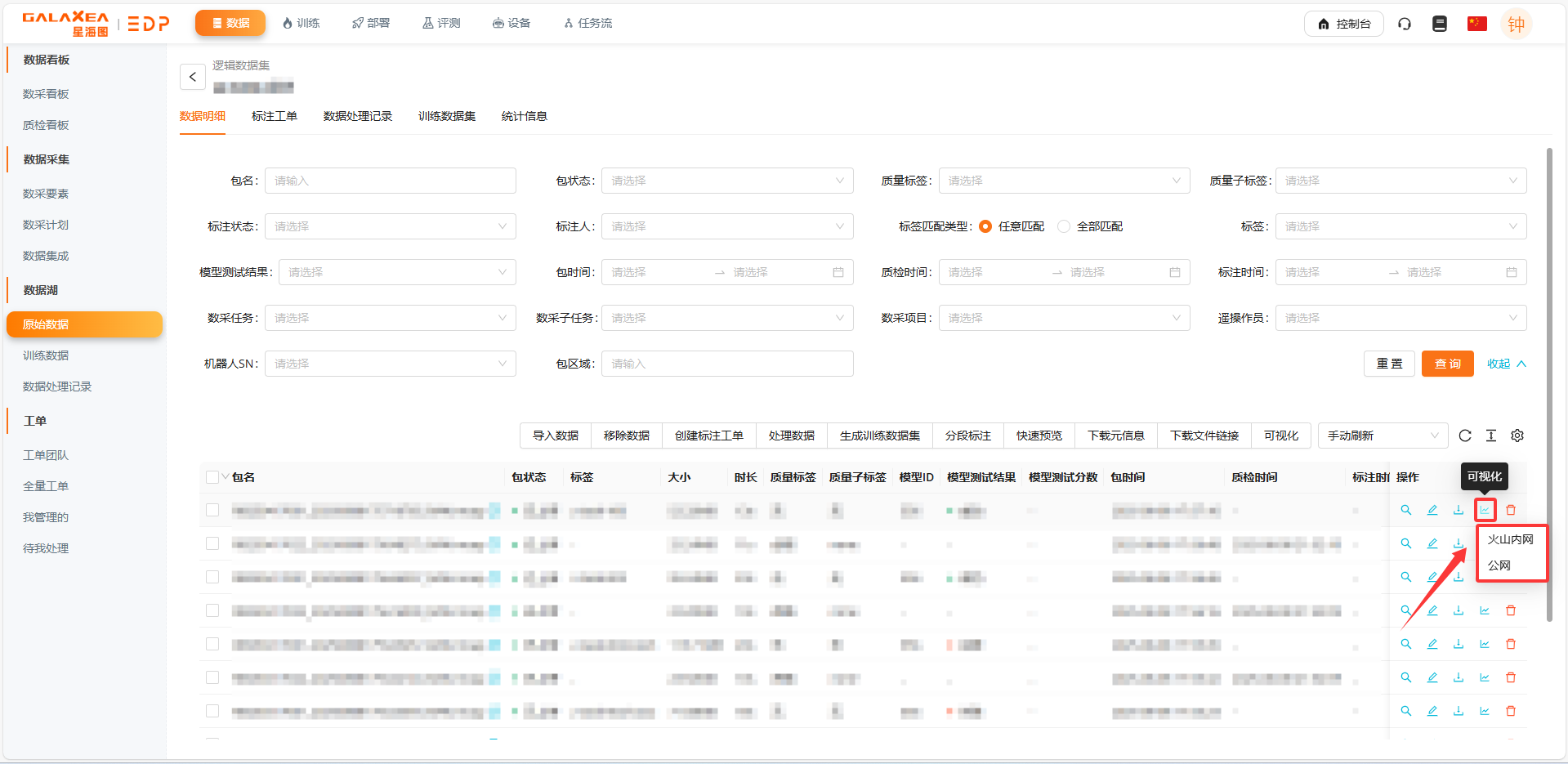The width and height of the screenshot is (1568, 764).
Task: Open the table column settings gear
Action: click(x=1517, y=436)
